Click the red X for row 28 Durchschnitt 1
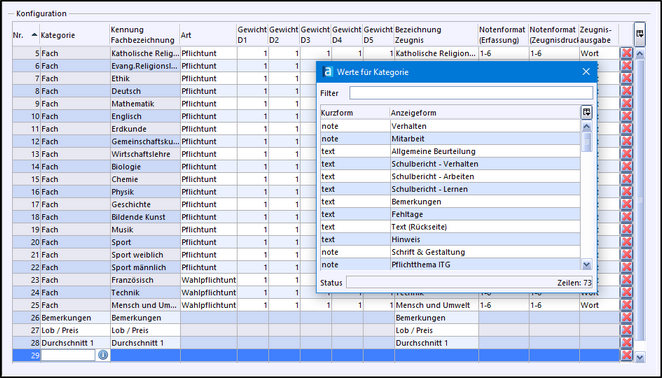Viewport: 662px width, 378px height. pyautogui.click(x=626, y=343)
